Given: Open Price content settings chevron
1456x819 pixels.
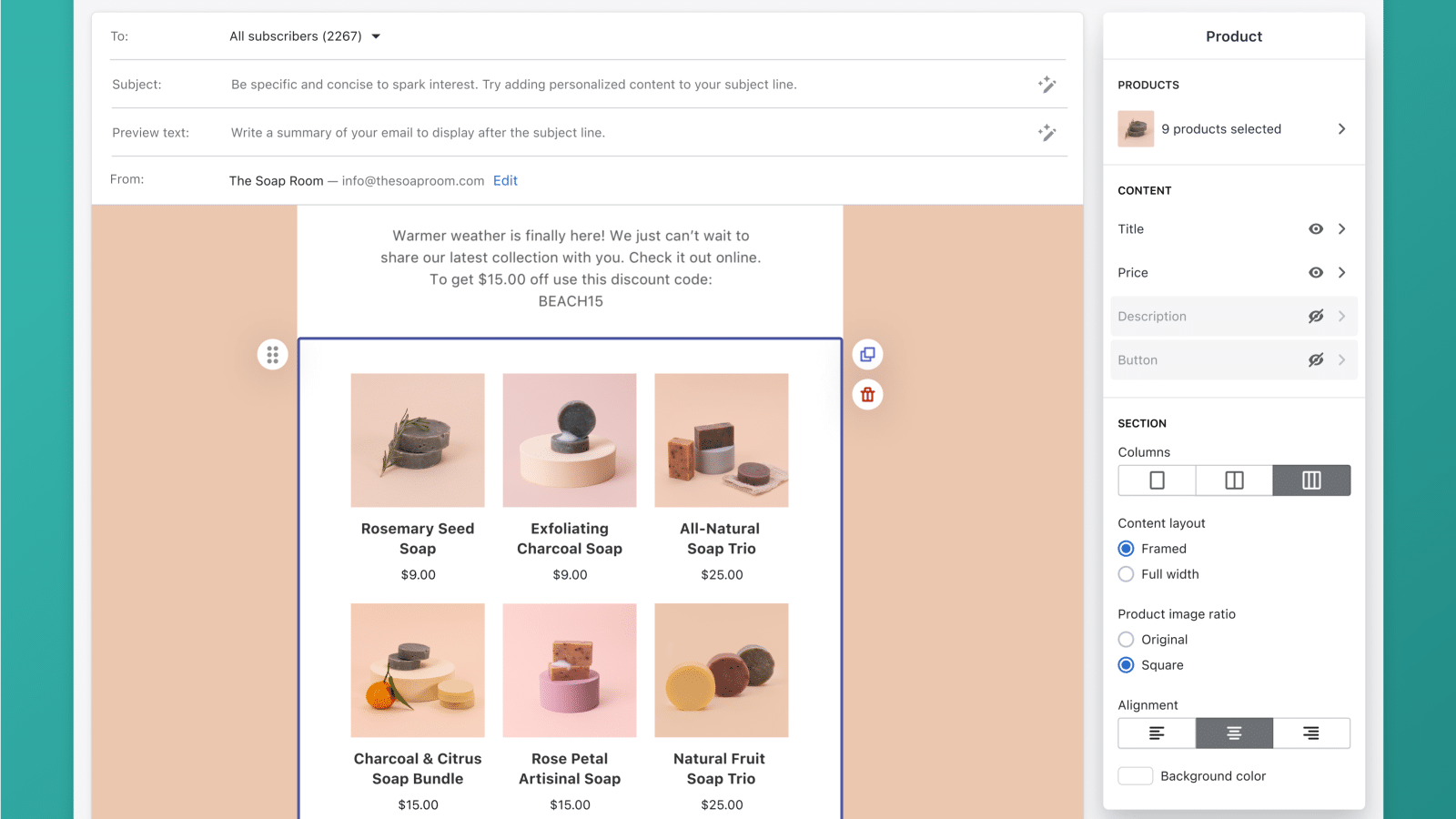Looking at the screenshot, I should [1340, 272].
